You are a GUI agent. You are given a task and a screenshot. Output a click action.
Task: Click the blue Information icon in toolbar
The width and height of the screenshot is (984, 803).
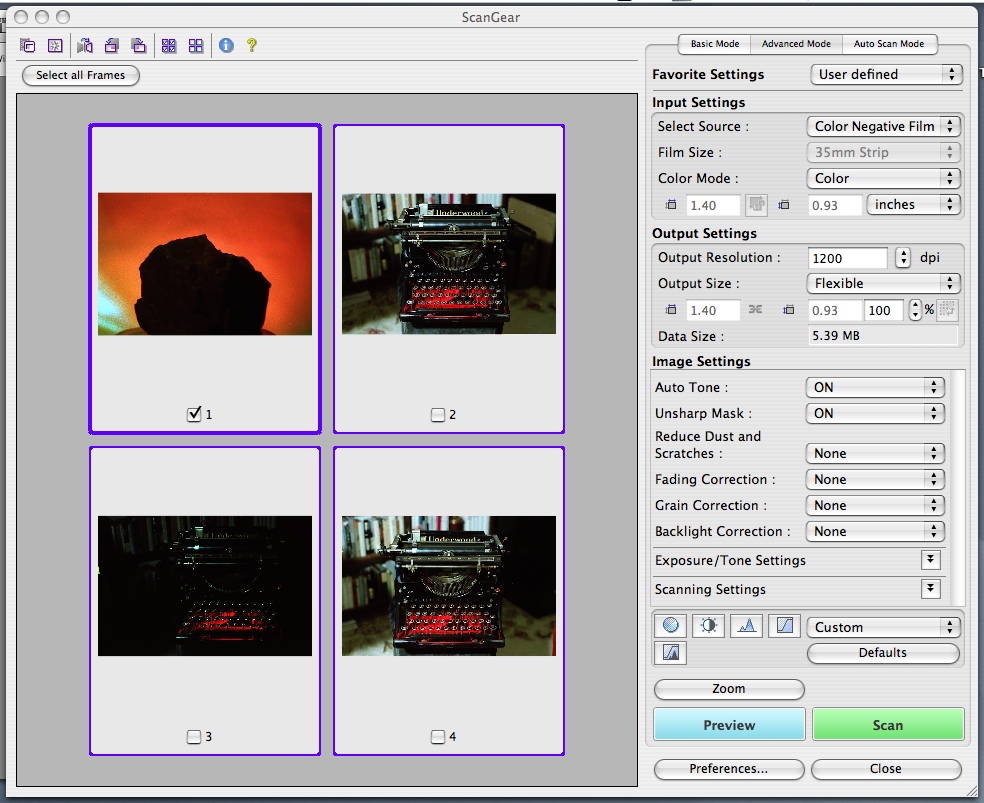click(x=226, y=45)
